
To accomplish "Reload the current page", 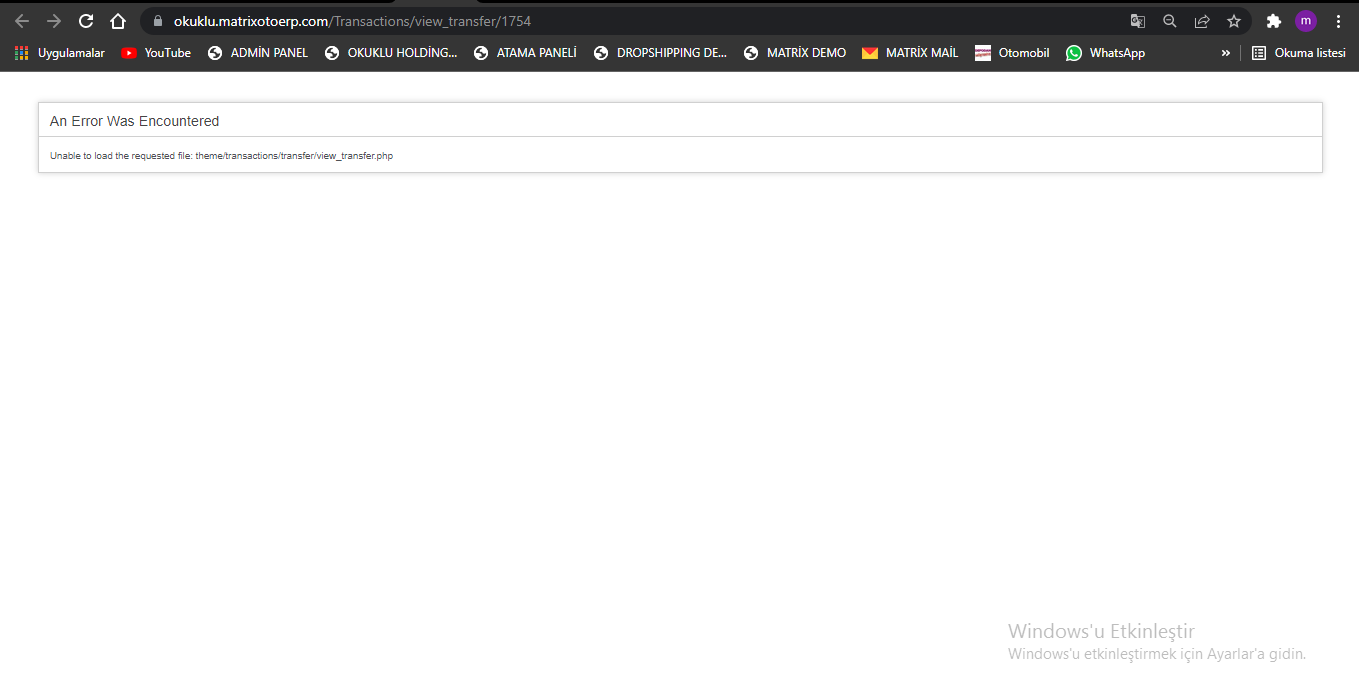I will (x=86, y=21).
